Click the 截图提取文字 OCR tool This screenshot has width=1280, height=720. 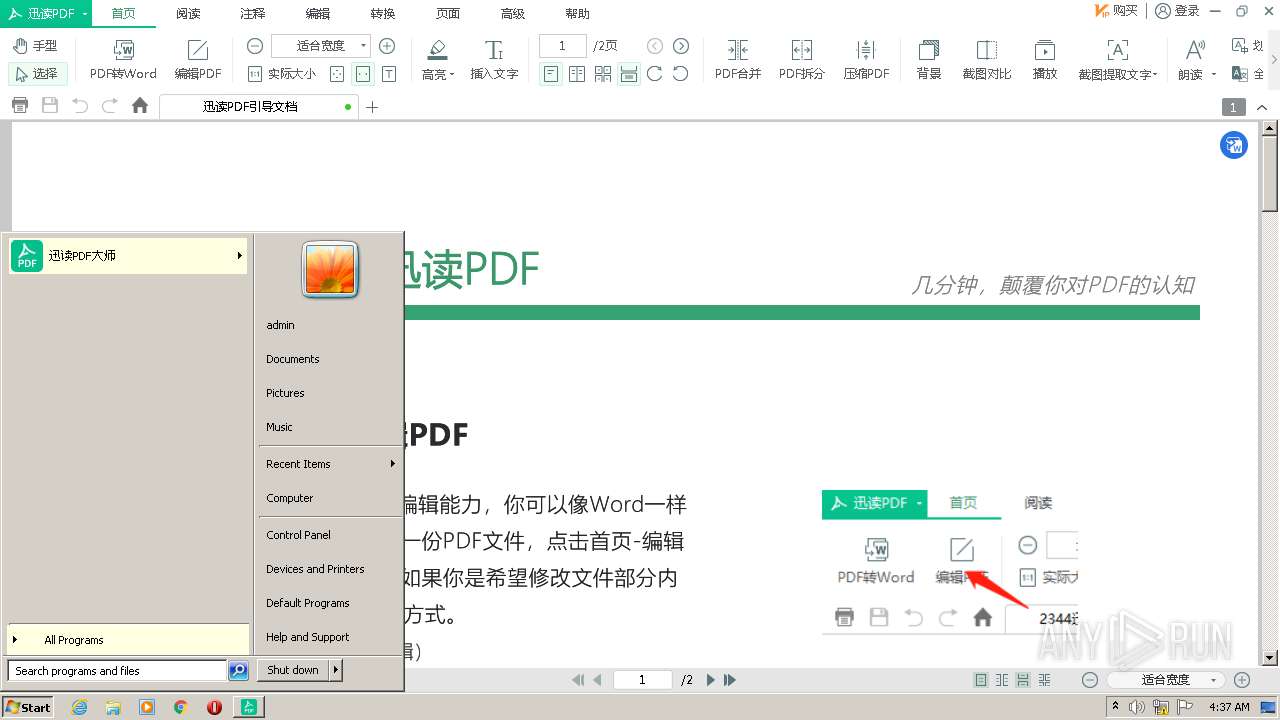pyautogui.click(x=1115, y=60)
